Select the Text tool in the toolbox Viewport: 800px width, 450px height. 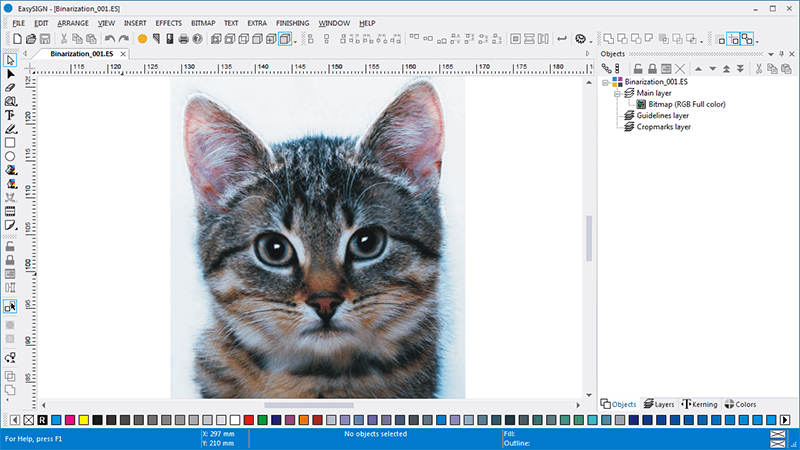(x=10, y=115)
